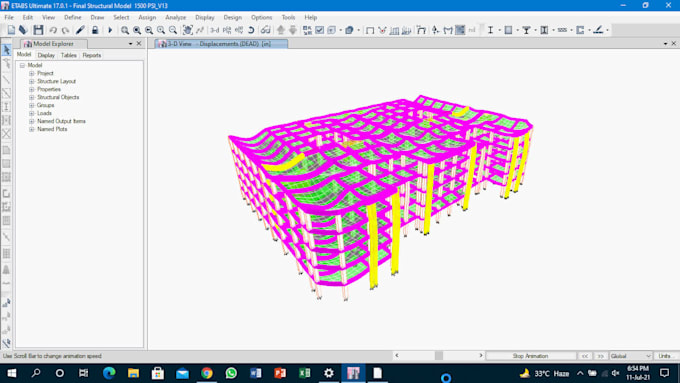Expand the Project tree node
The height and width of the screenshot is (383, 680).
point(32,73)
